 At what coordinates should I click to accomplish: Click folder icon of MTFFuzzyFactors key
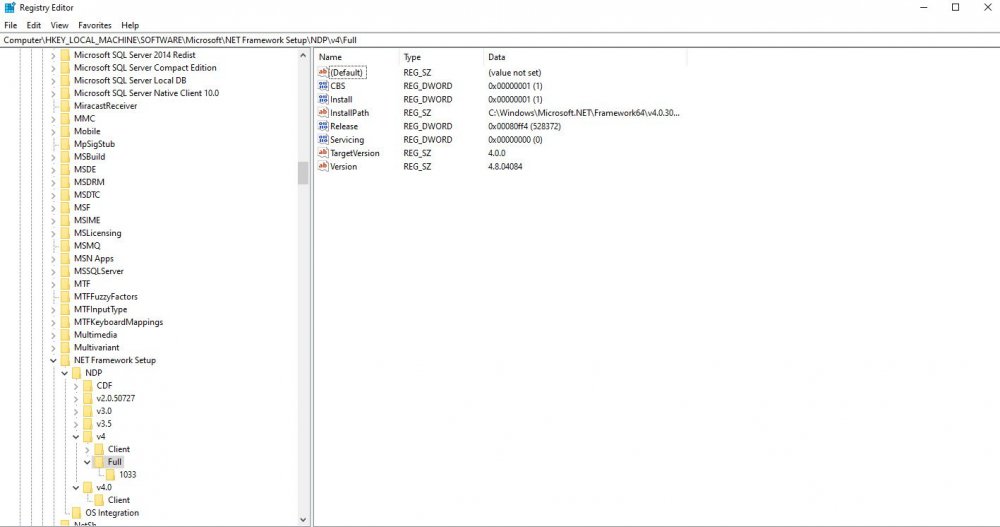click(x=65, y=297)
